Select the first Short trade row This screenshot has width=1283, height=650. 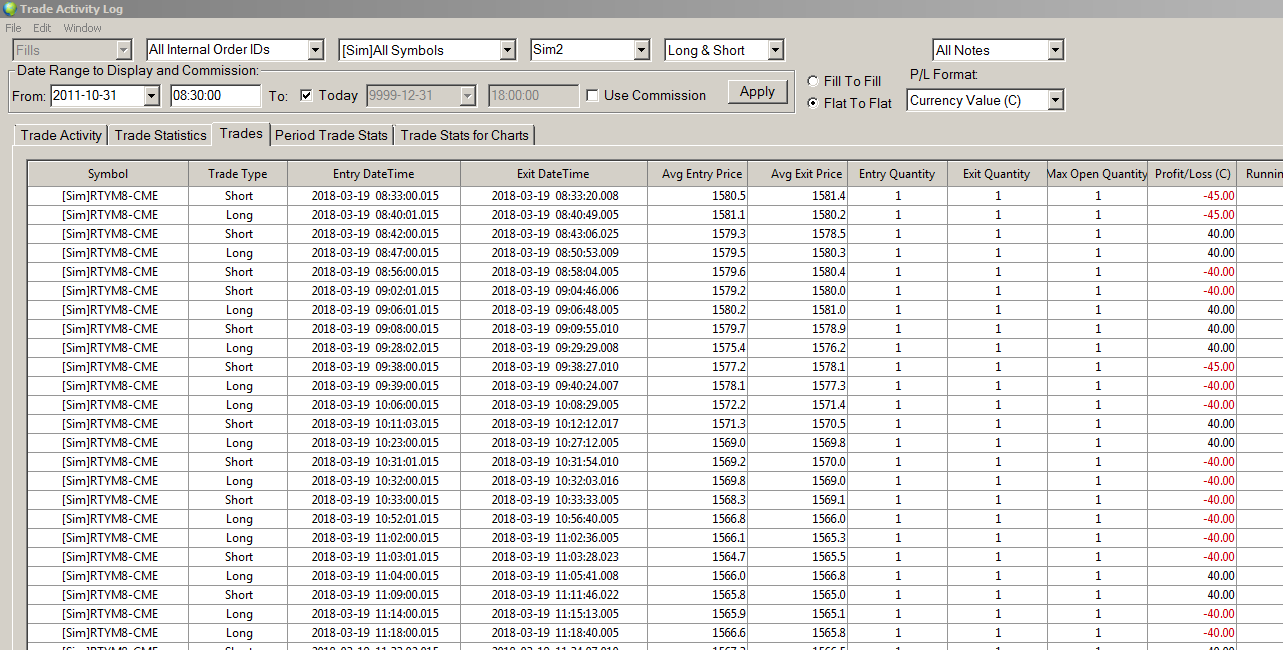click(x=238, y=196)
